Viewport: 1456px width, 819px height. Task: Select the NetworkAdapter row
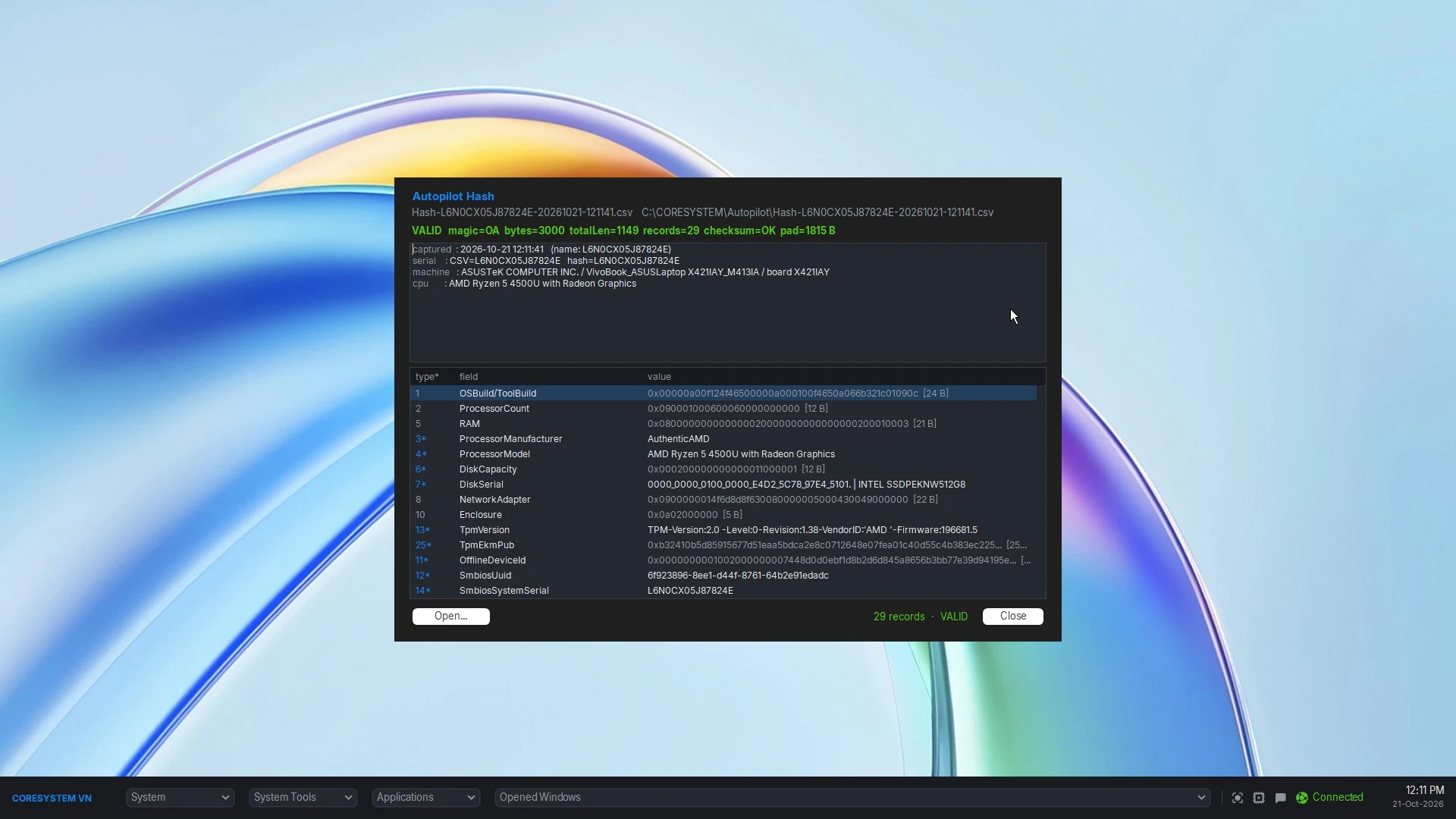[723, 500]
